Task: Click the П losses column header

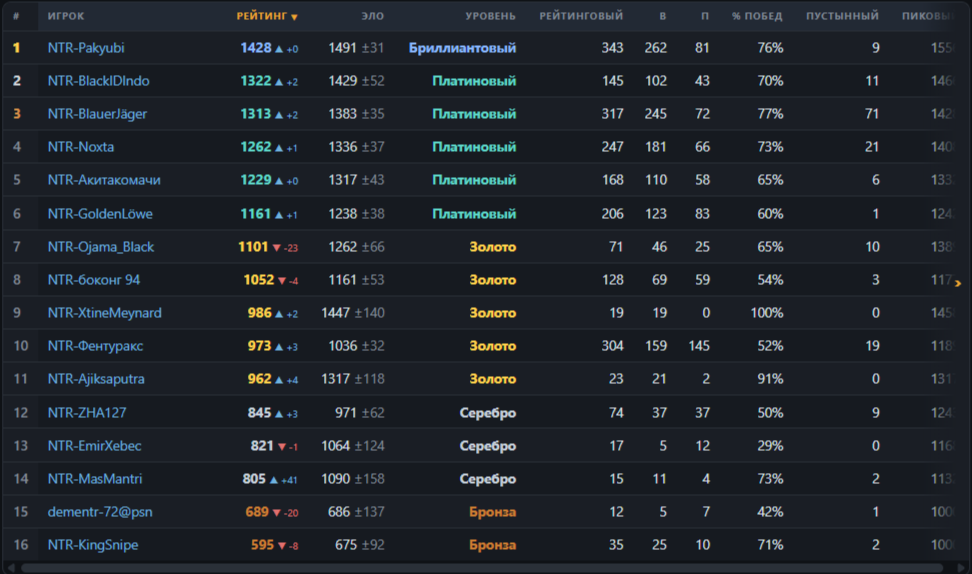Action: tap(705, 16)
